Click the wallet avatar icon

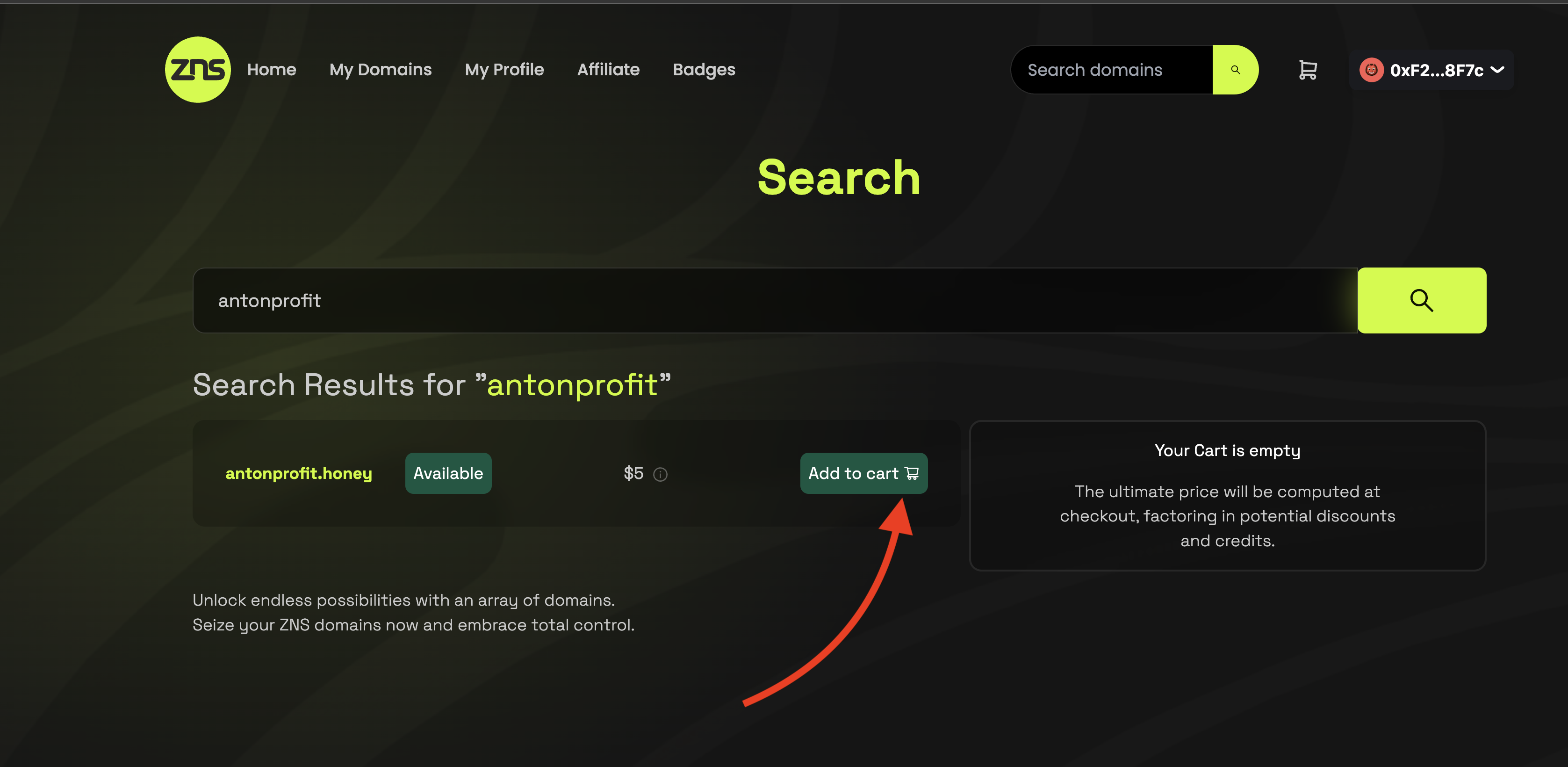(1371, 70)
